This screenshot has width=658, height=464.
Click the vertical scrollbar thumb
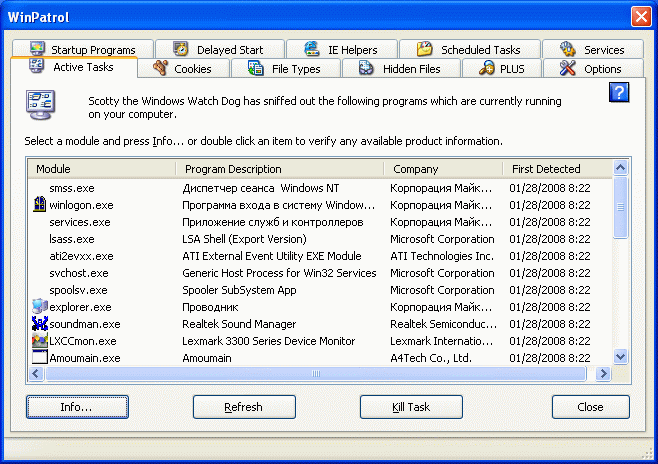(x=620, y=207)
